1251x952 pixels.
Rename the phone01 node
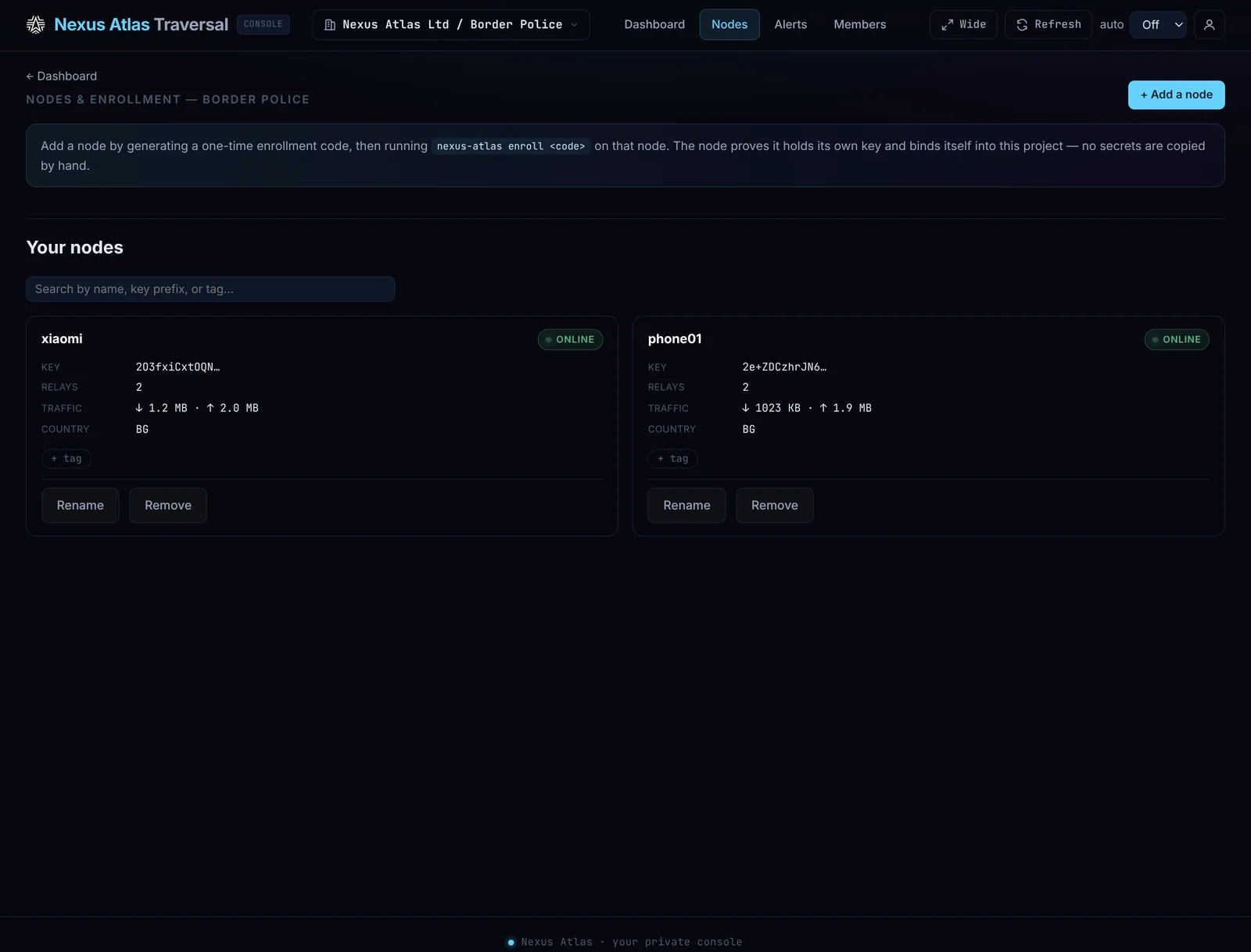point(686,506)
